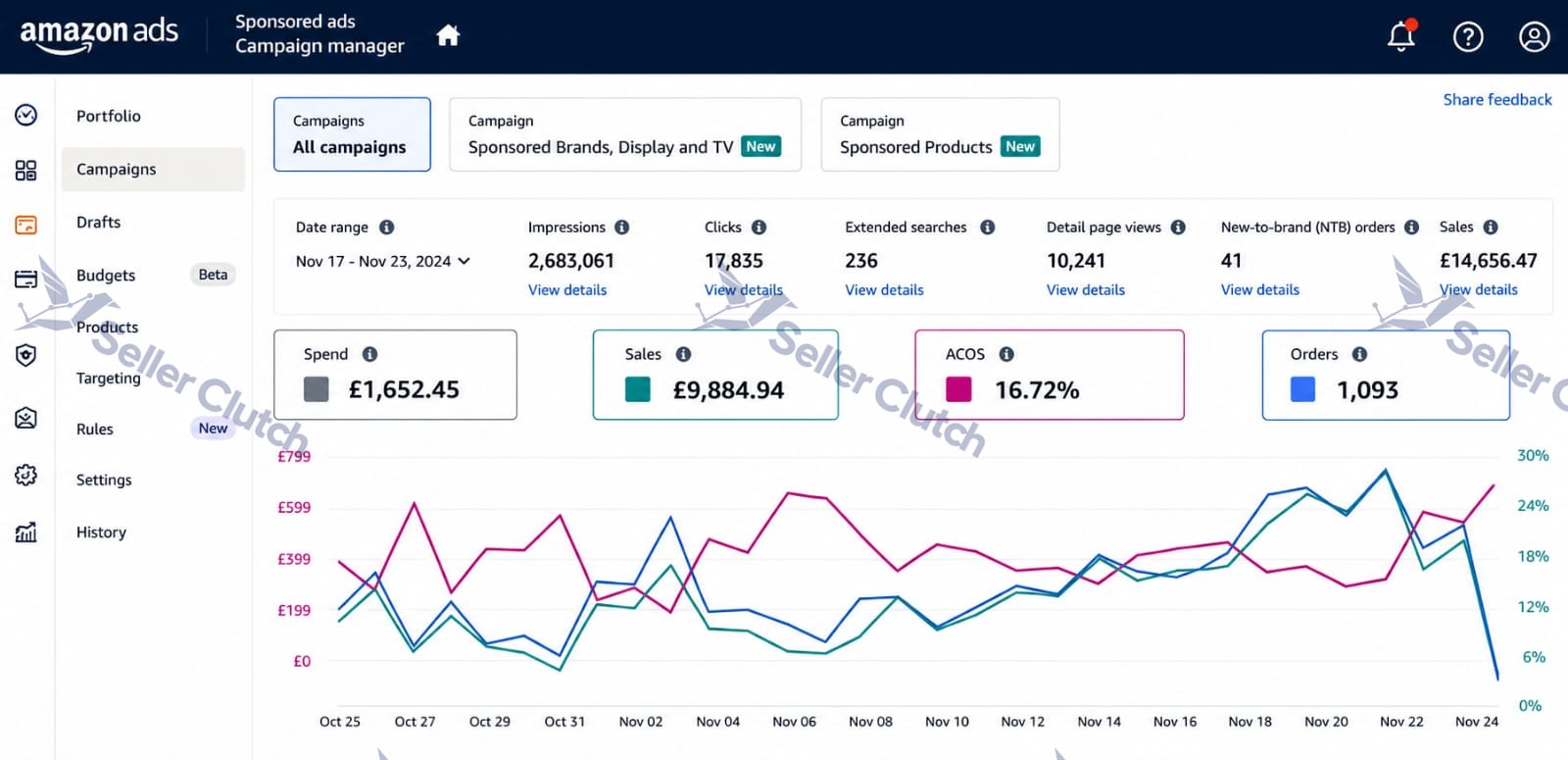Click the 2,683,061 impressions value
The width and height of the screenshot is (1568, 760).
pyautogui.click(x=571, y=261)
